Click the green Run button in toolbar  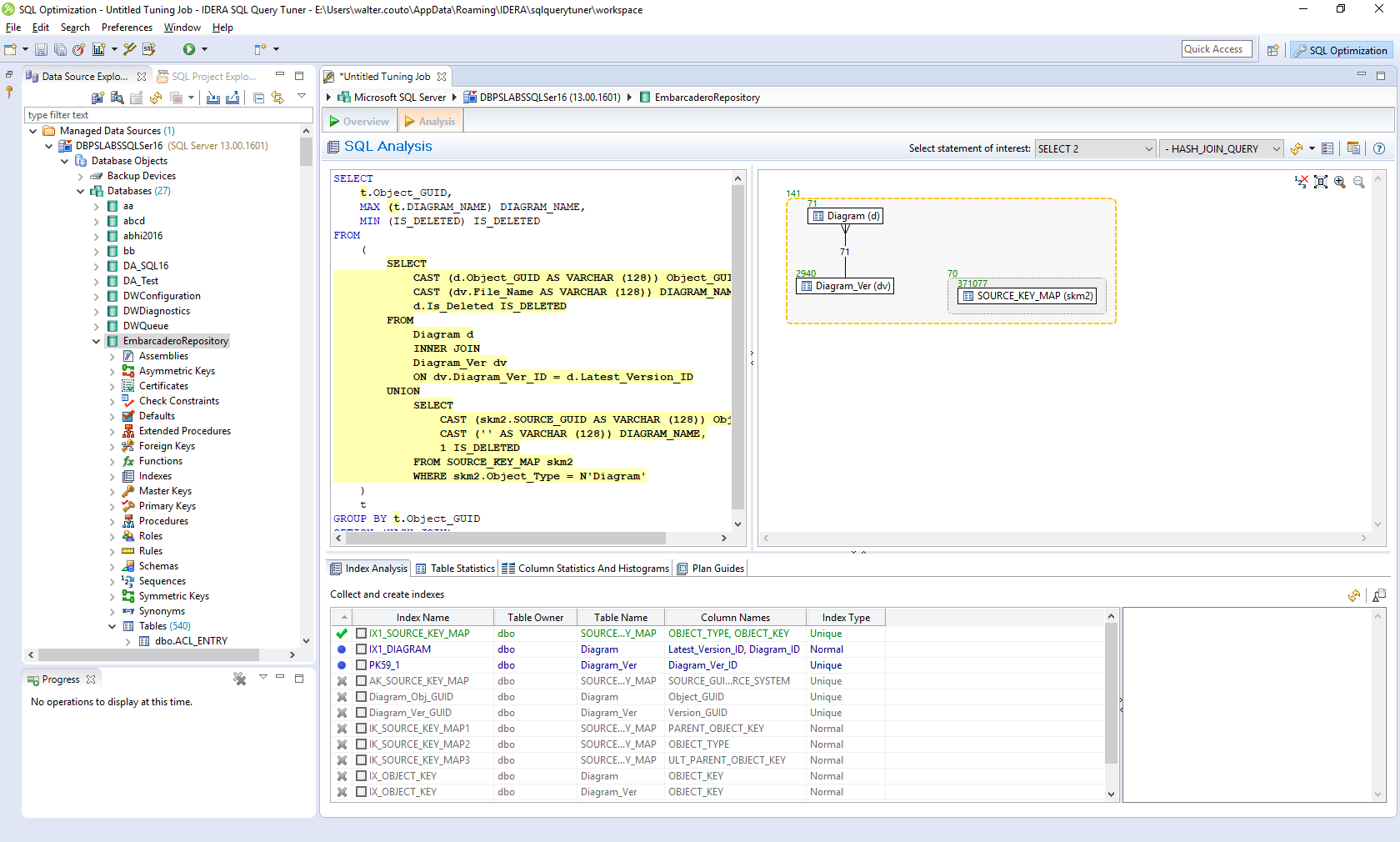189,50
